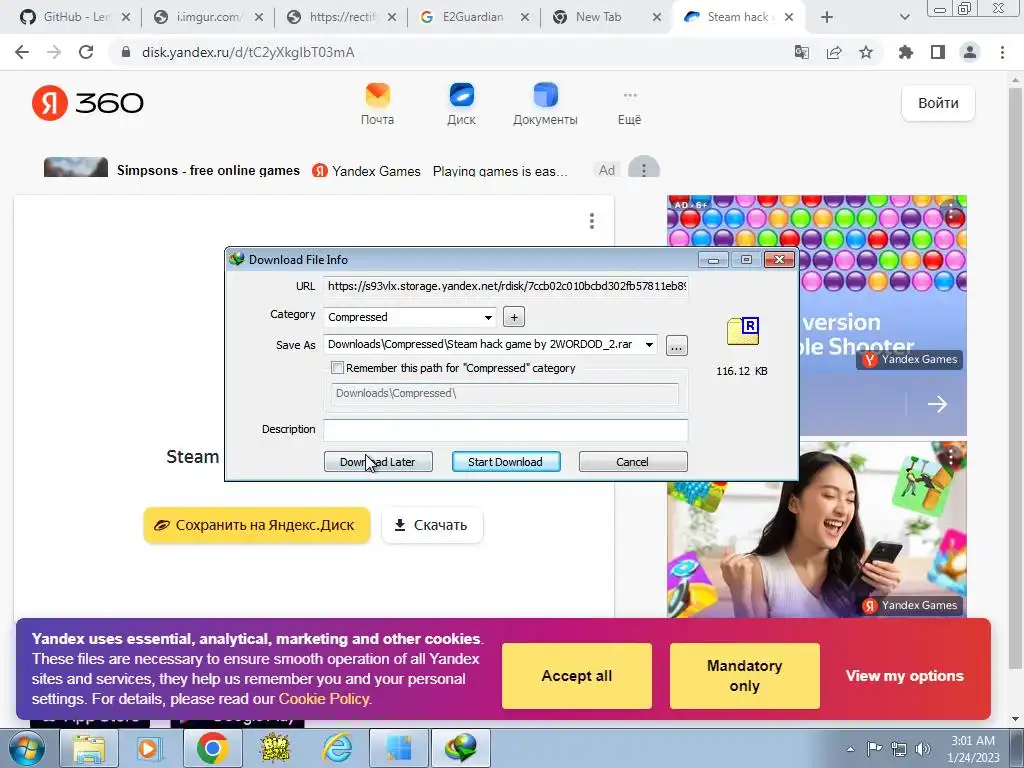The width and height of the screenshot is (1024, 768).
Task: Toggle the browser side panel icon
Action: [x=938, y=52]
